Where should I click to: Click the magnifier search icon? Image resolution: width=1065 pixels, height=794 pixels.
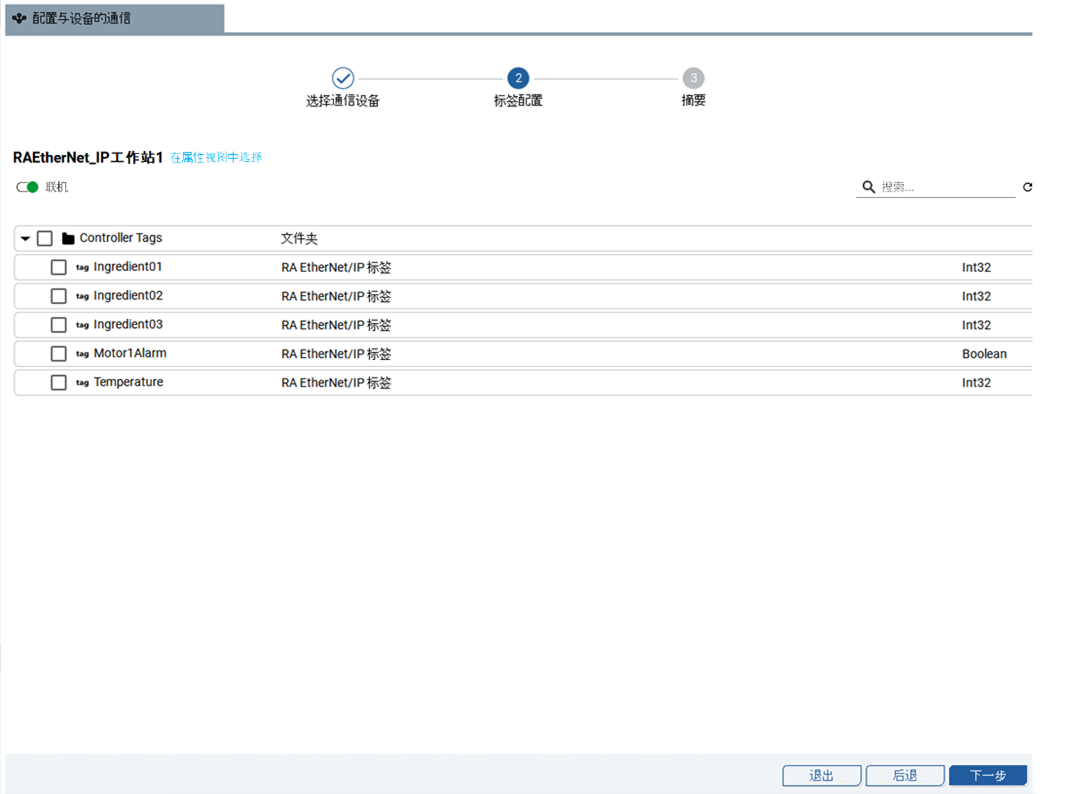tap(868, 187)
